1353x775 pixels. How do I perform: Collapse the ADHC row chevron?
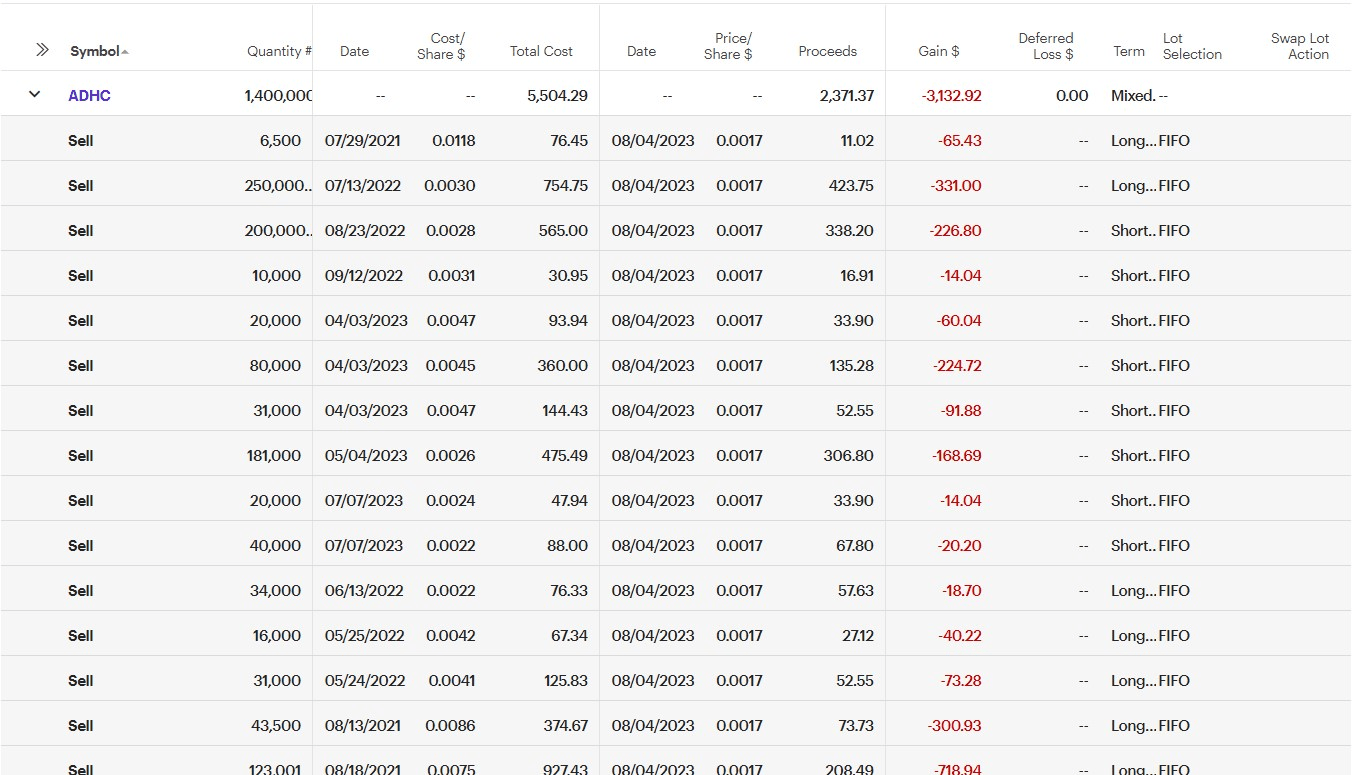click(x=35, y=94)
